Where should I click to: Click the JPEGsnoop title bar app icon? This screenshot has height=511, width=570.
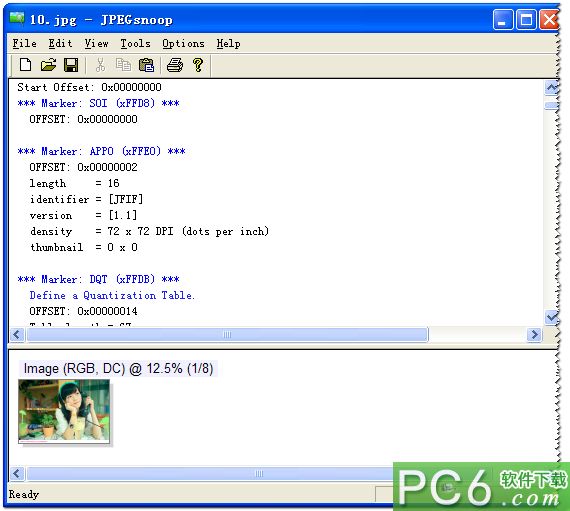coord(17,18)
